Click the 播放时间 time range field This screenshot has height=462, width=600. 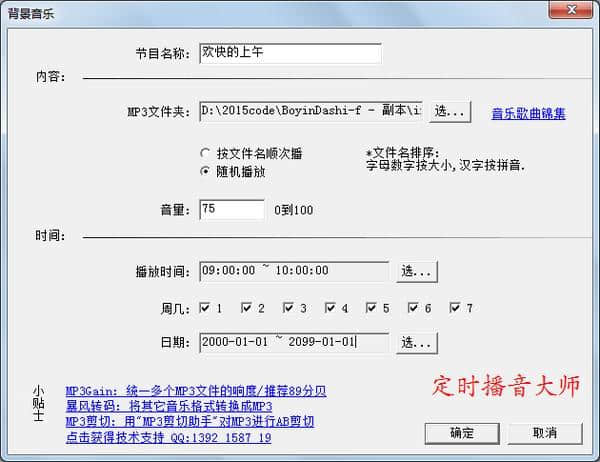click(294, 271)
